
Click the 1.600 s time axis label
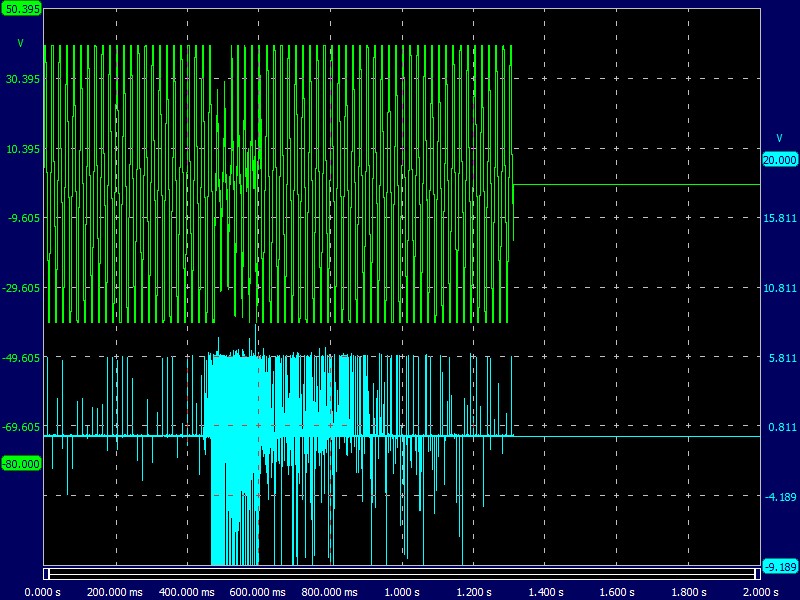pos(617,592)
